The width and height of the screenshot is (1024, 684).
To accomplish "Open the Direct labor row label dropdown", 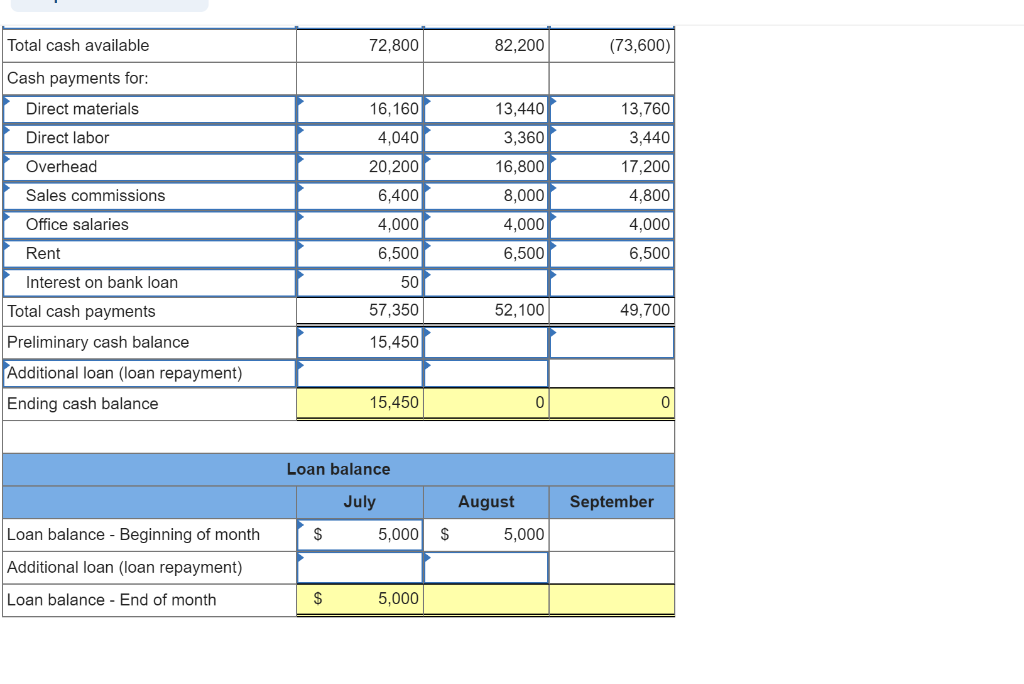I will coord(150,138).
